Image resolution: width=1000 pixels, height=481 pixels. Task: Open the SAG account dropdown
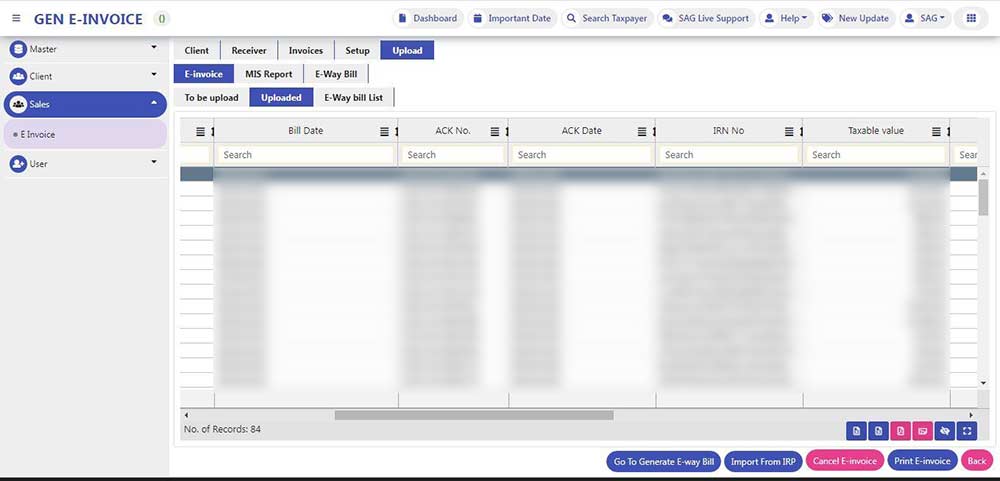pos(925,18)
